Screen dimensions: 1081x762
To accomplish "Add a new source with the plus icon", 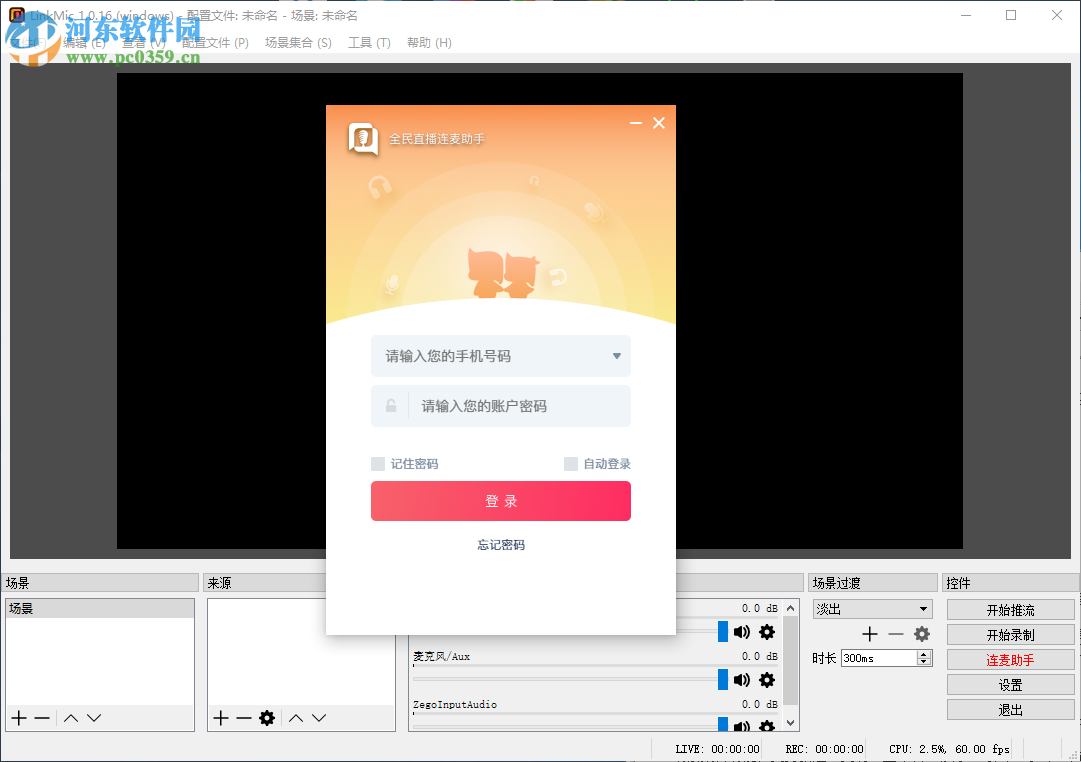I will [219, 717].
